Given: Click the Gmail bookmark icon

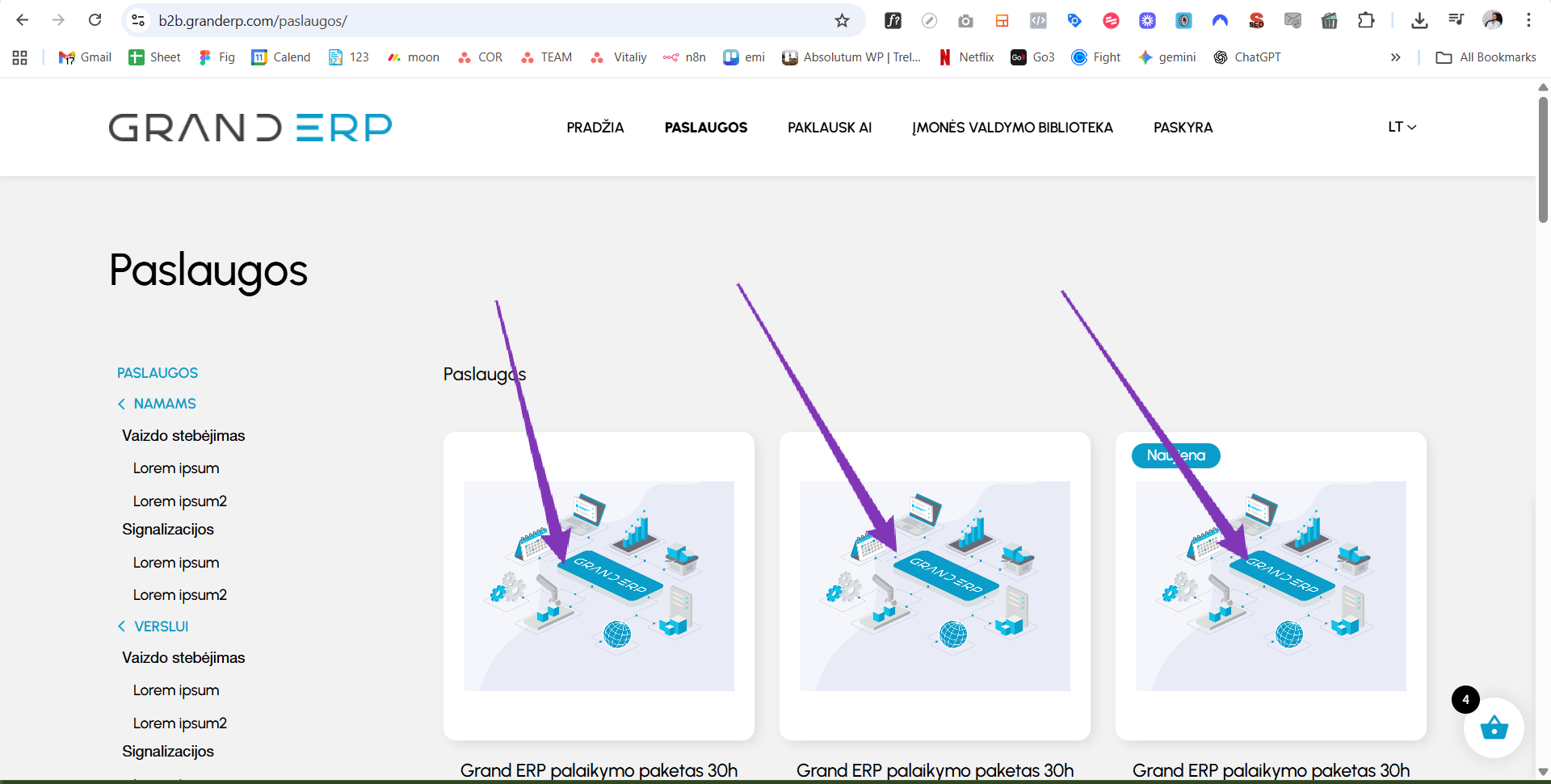Looking at the screenshot, I should [67, 57].
